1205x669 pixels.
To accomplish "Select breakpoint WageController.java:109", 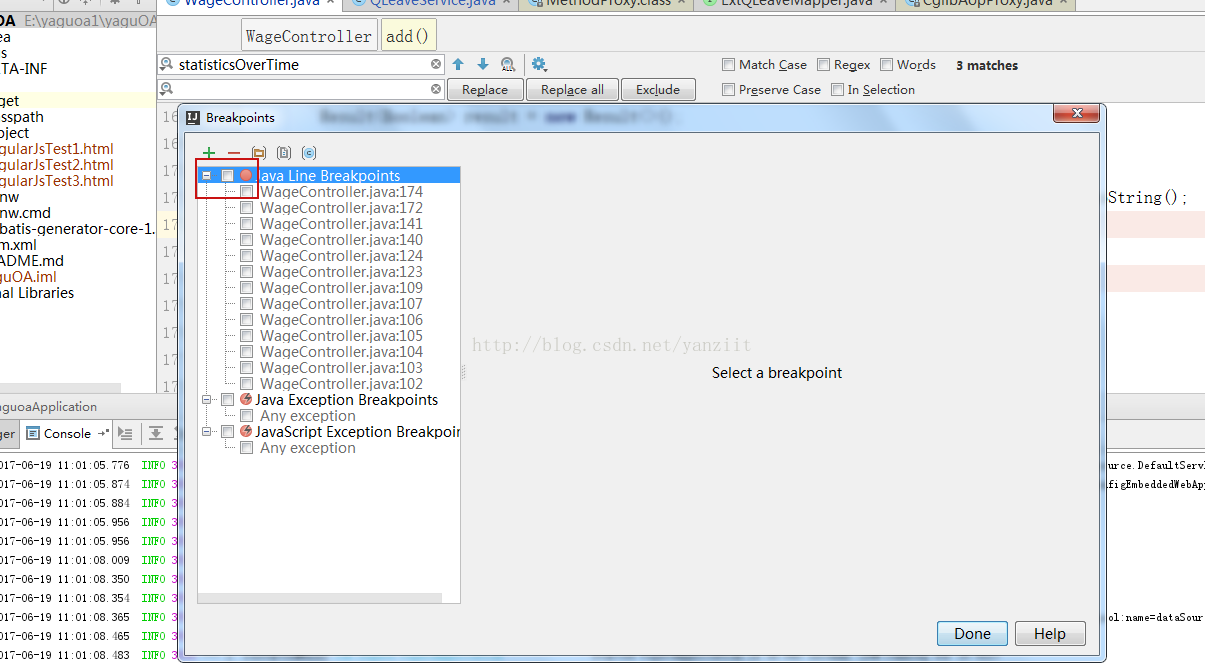I will (341, 288).
